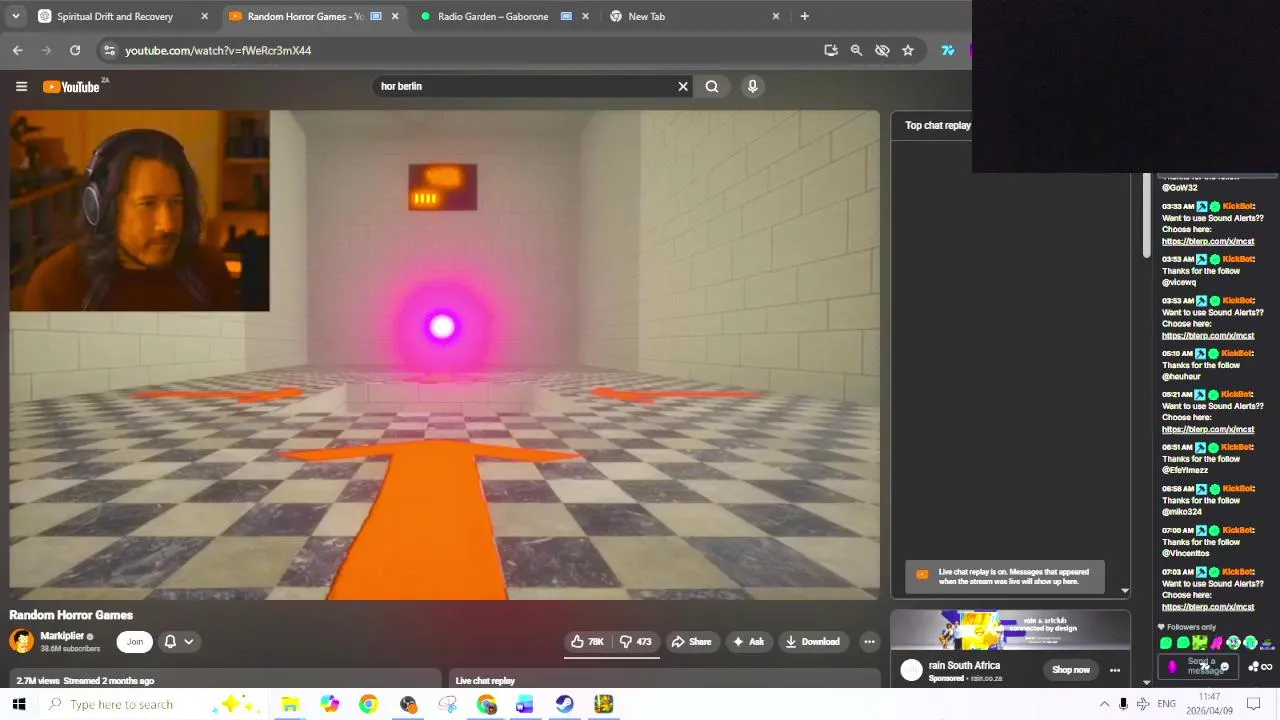Share the video
This screenshot has width=1280, height=720.
coord(691,642)
